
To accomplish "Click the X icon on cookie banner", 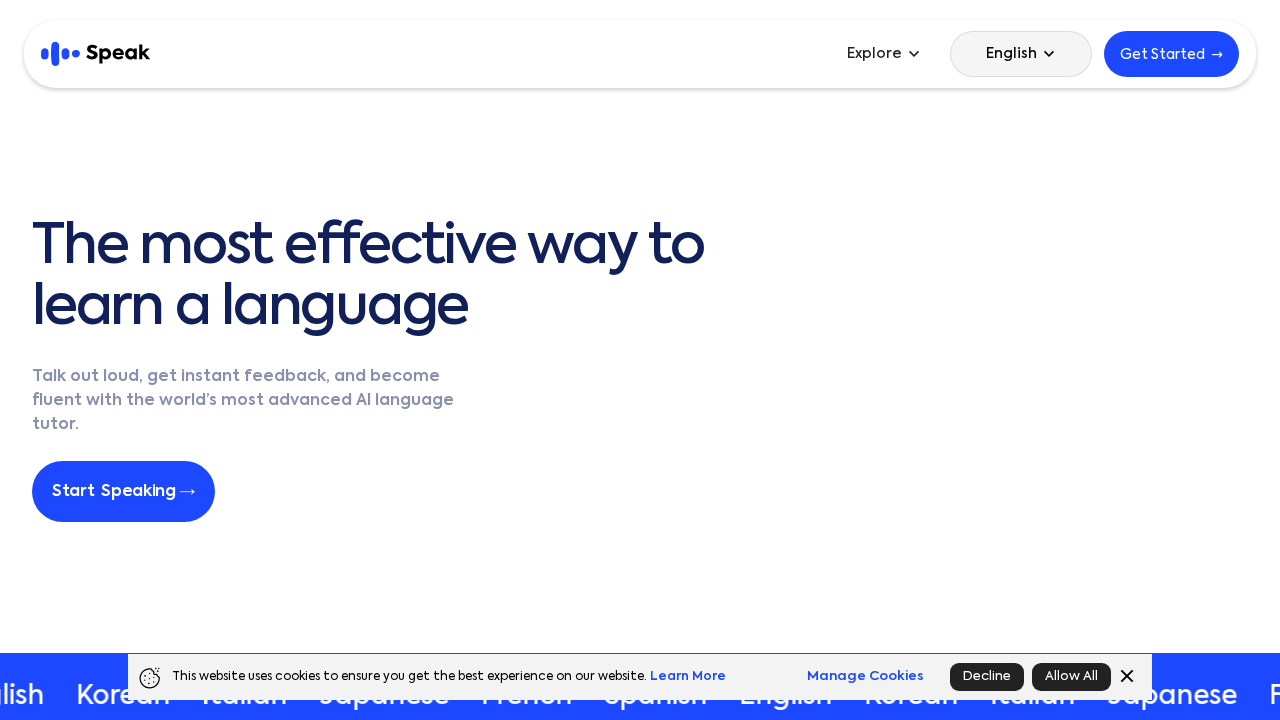I will [x=1127, y=675].
